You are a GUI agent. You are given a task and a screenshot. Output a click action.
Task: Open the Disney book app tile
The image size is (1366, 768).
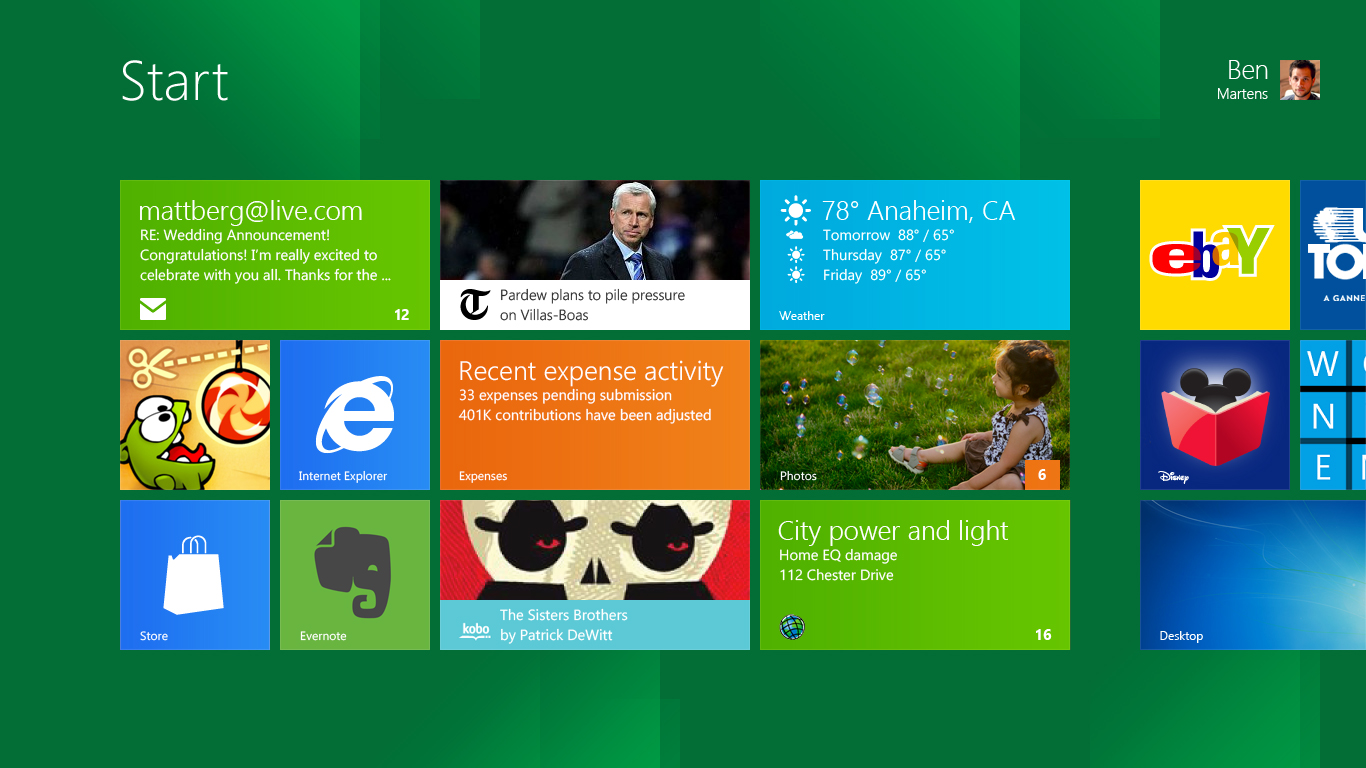point(1215,415)
